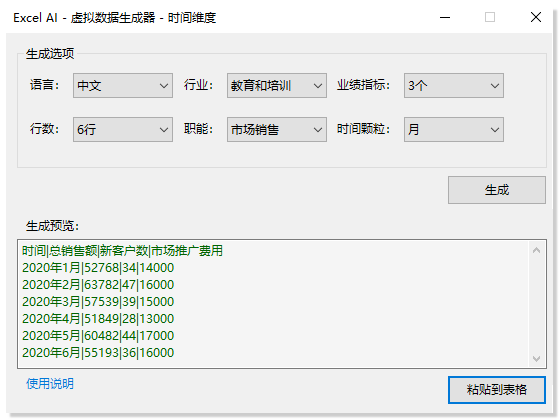Minimize the Excel AI dialog window
The height and width of the screenshot is (420, 560).
tap(445, 17)
